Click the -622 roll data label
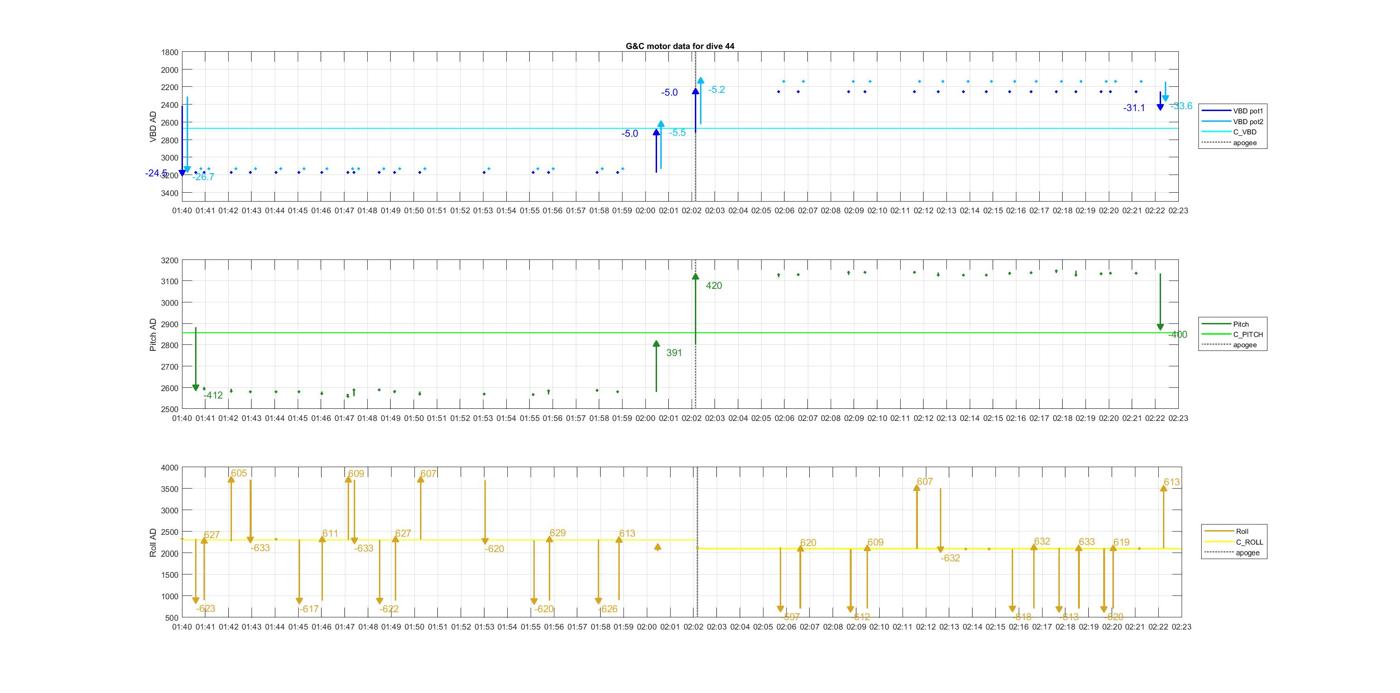 [x=389, y=609]
